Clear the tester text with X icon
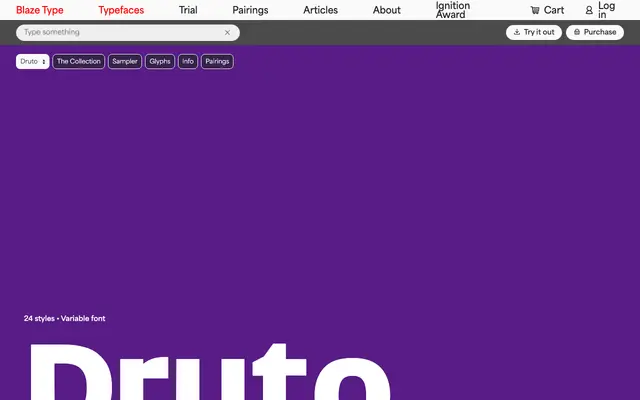Screen dimensions: 640x400 click(227, 32)
